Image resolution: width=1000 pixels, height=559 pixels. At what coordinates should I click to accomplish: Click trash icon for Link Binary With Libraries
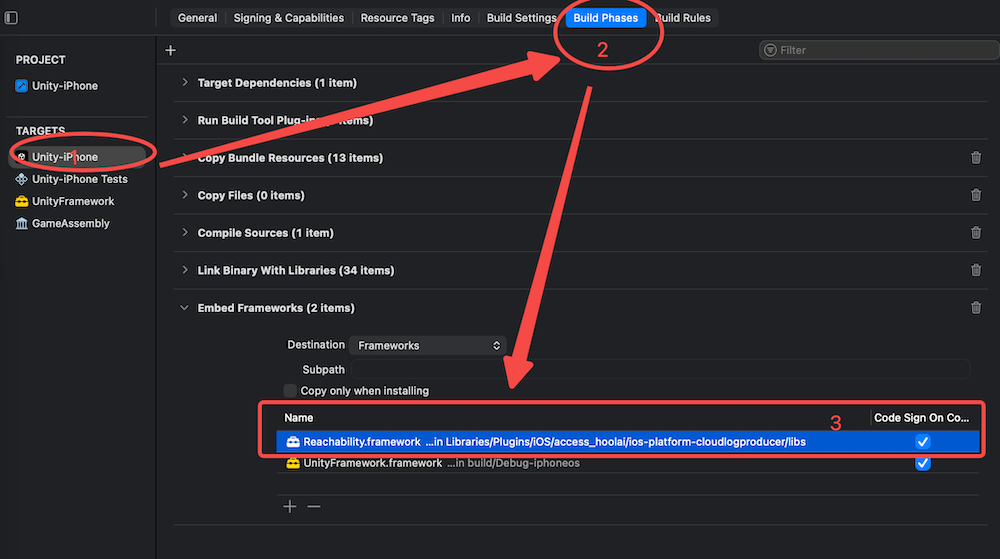point(976,270)
